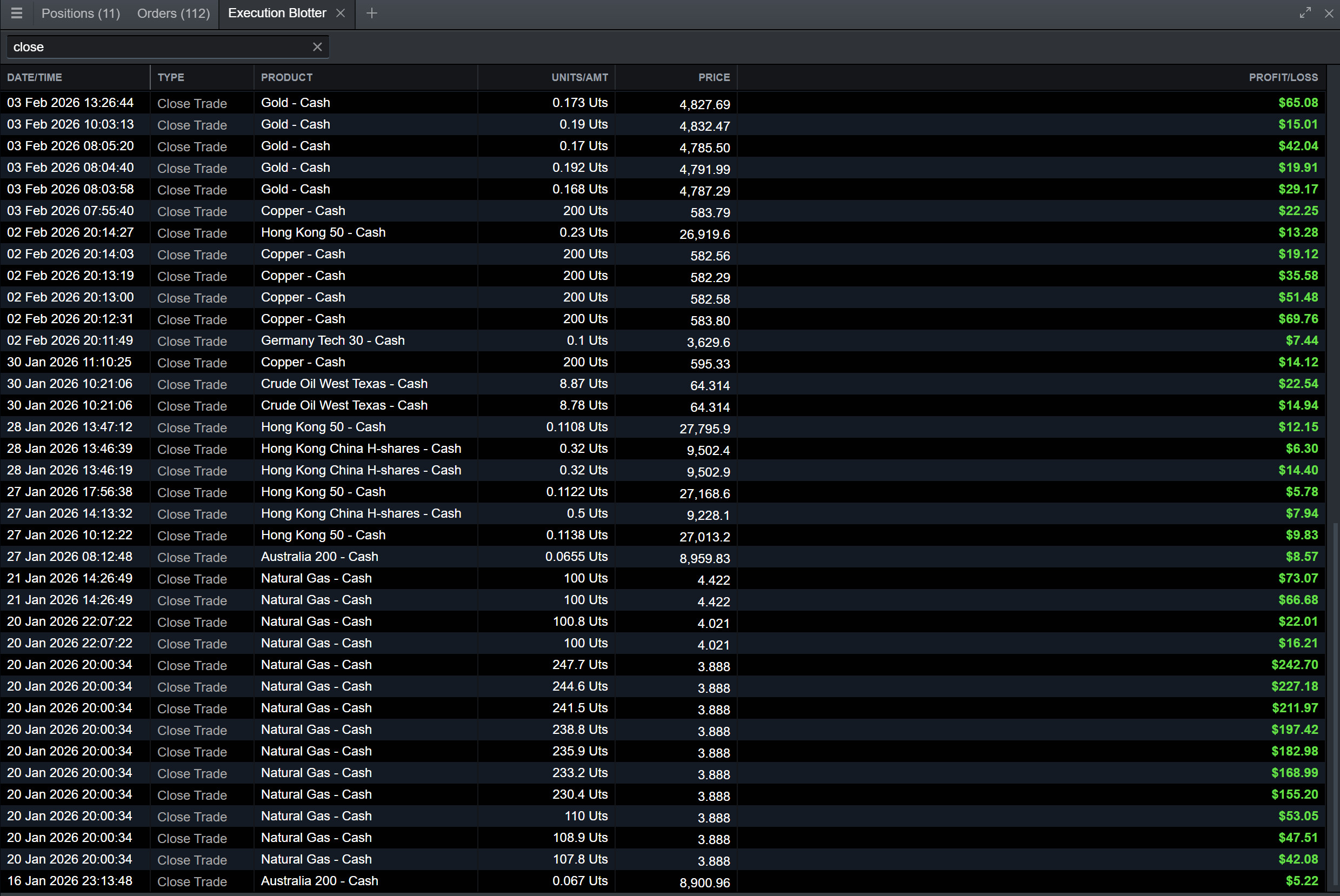1340x896 pixels.
Task: Sort by PRICE column header
Action: [x=714, y=77]
